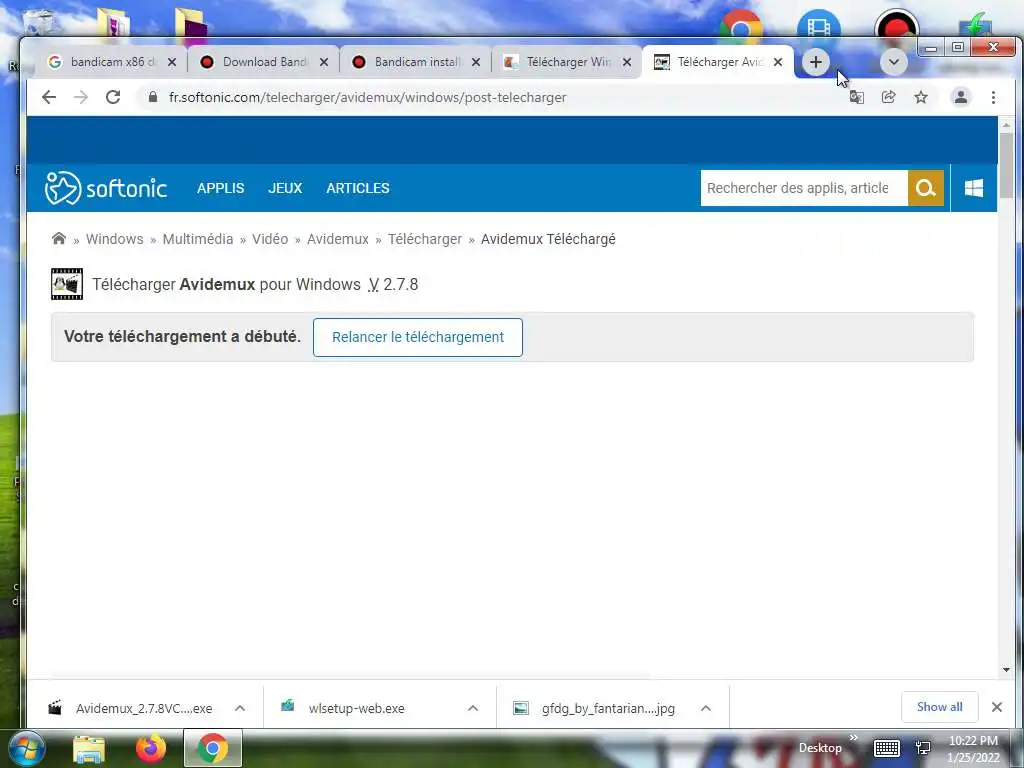
Task: Open Windows breadcrumb link
Action: [x=114, y=239]
